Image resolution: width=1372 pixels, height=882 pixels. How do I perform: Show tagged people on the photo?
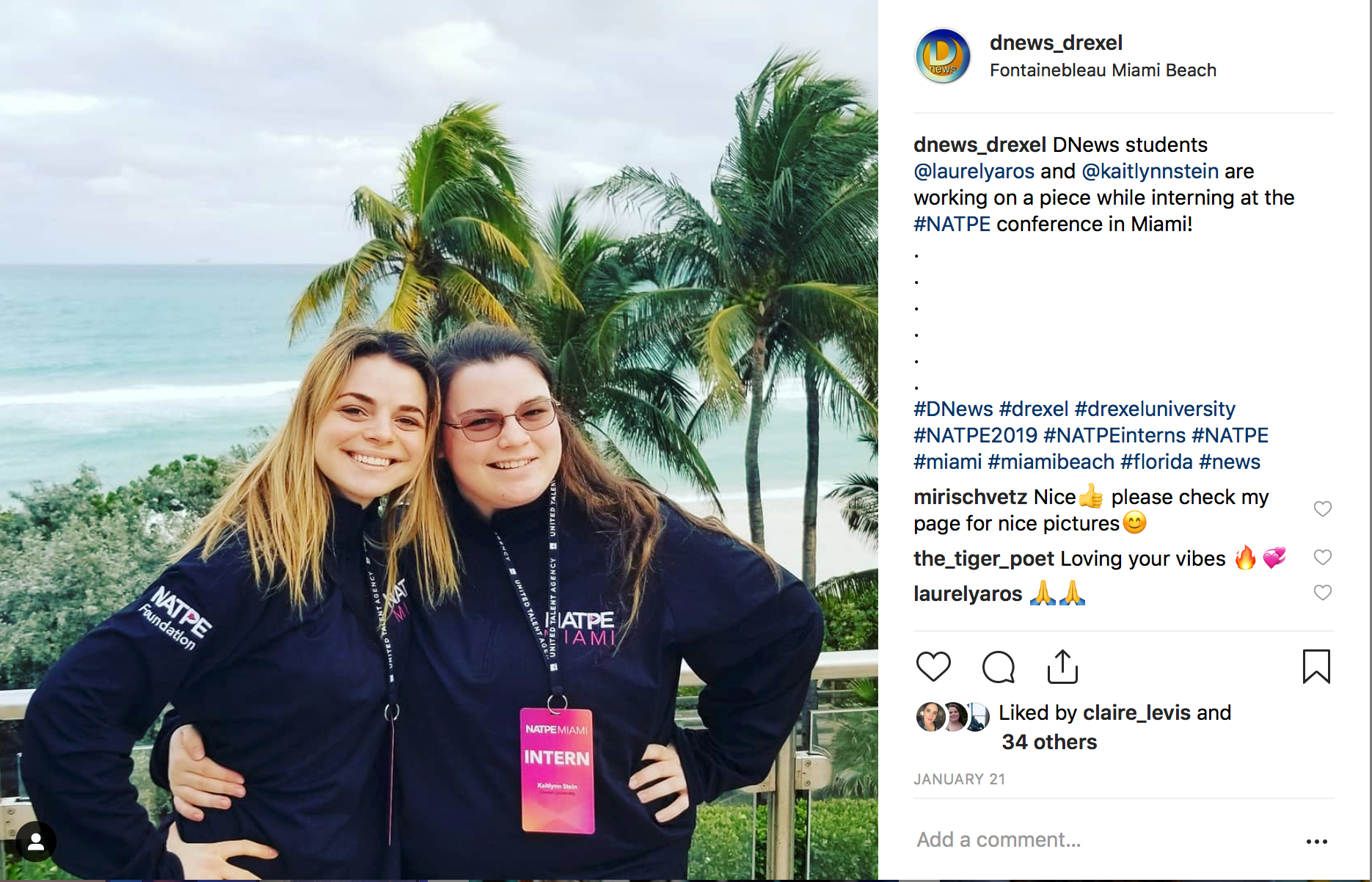(36, 842)
